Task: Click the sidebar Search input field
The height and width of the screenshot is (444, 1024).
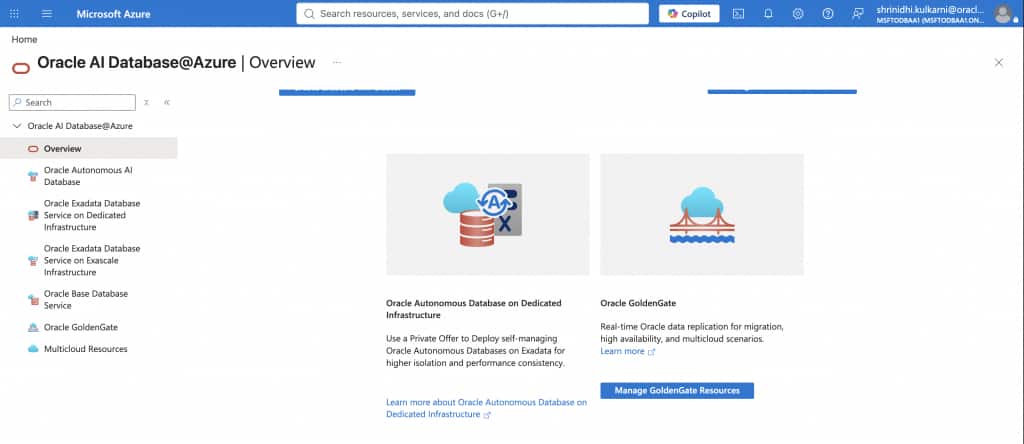Action: pos(72,103)
